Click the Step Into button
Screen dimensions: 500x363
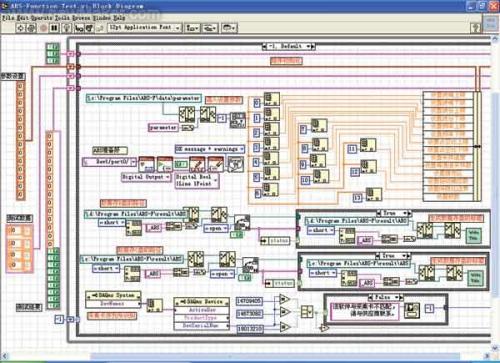tap(79, 28)
